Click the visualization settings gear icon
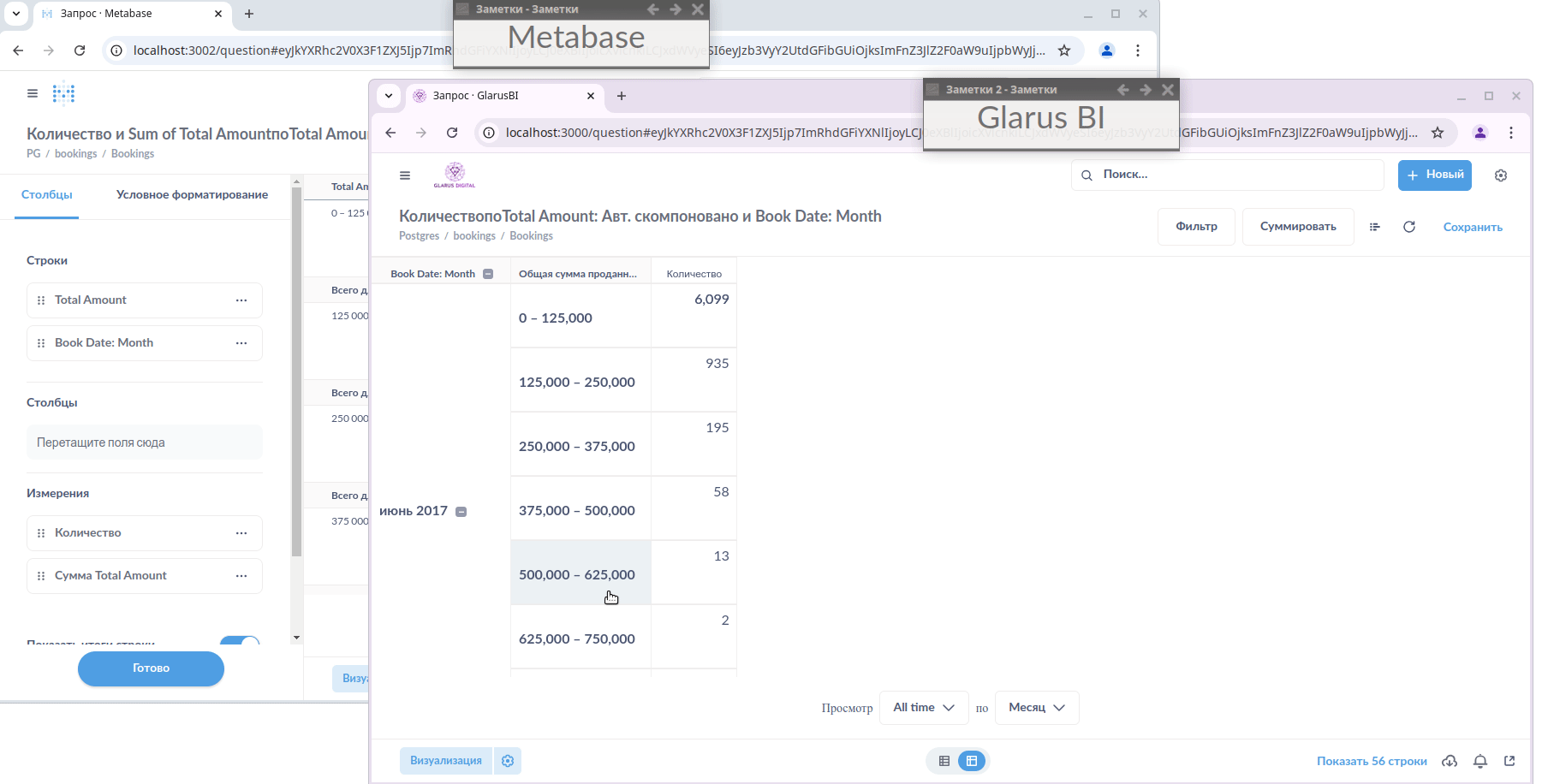Viewport: 1542px width, 784px height. pos(508,761)
